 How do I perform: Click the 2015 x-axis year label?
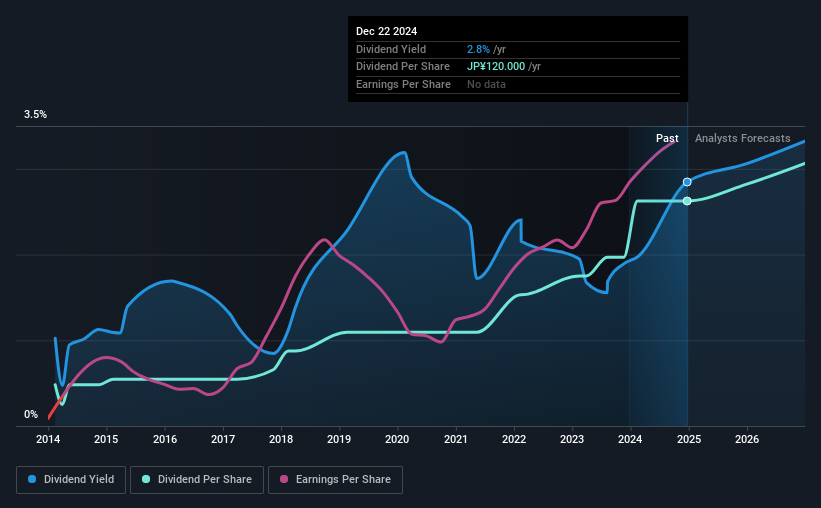coord(106,439)
